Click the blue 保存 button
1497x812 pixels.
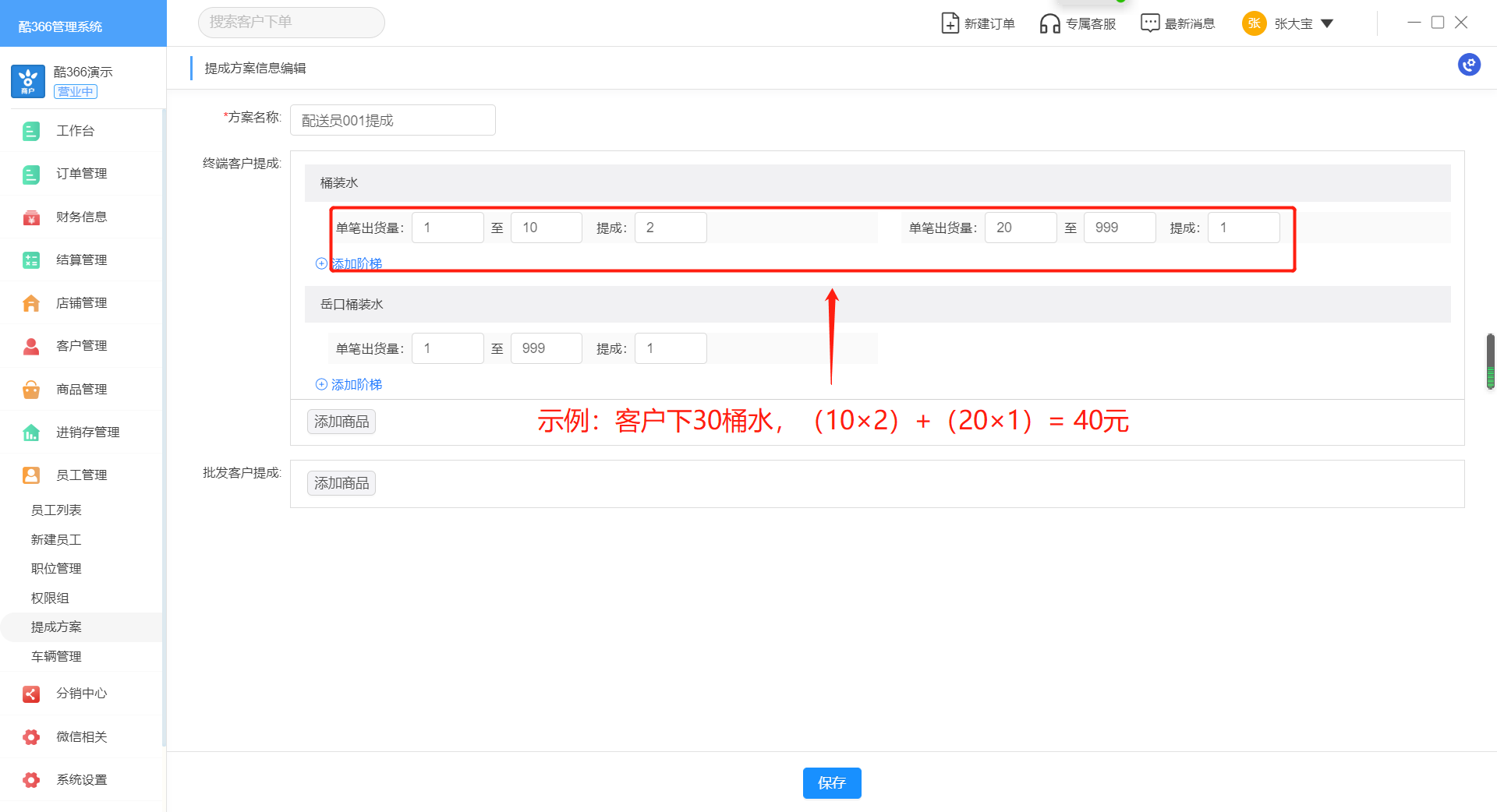click(831, 782)
